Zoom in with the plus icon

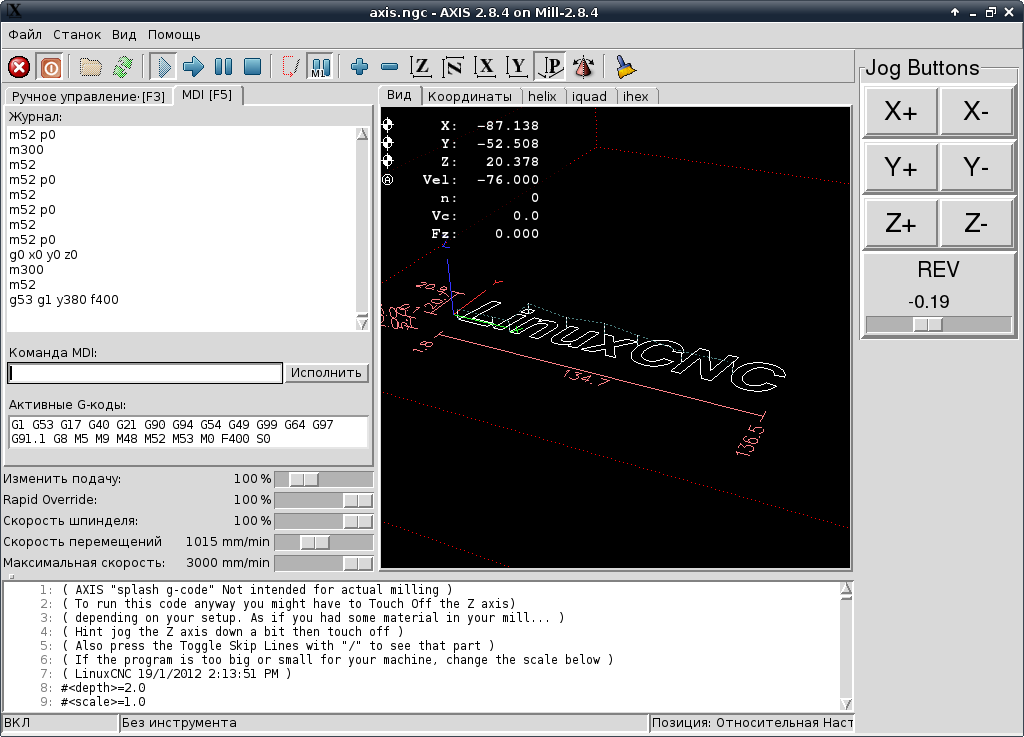[360, 67]
